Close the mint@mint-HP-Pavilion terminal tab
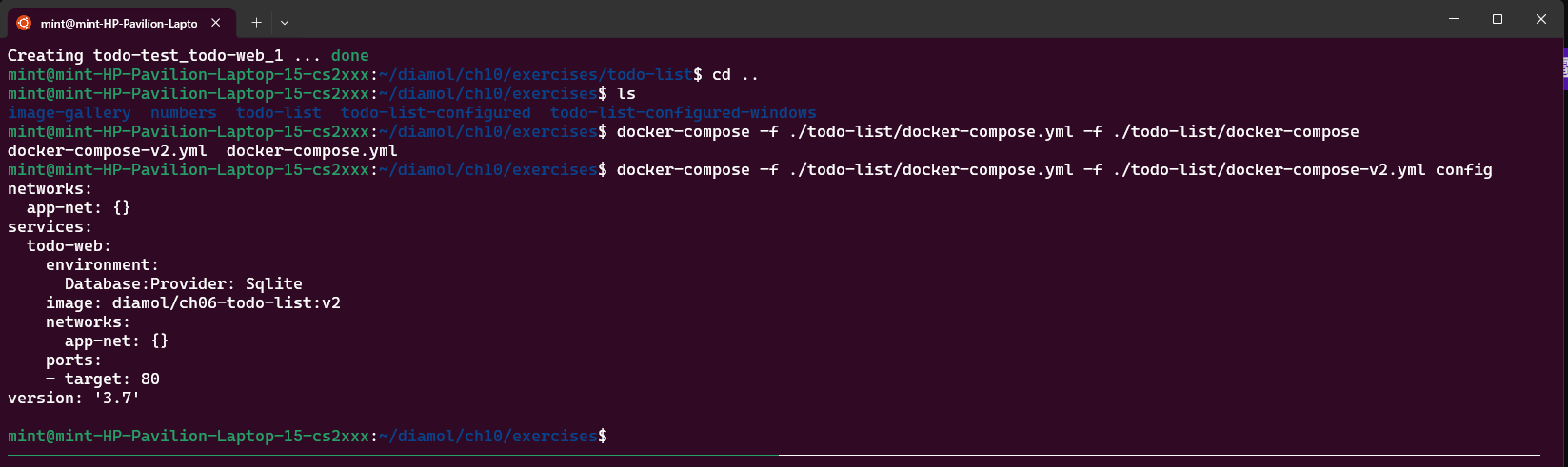This screenshot has height=467, width=1568. (x=216, y=23)
